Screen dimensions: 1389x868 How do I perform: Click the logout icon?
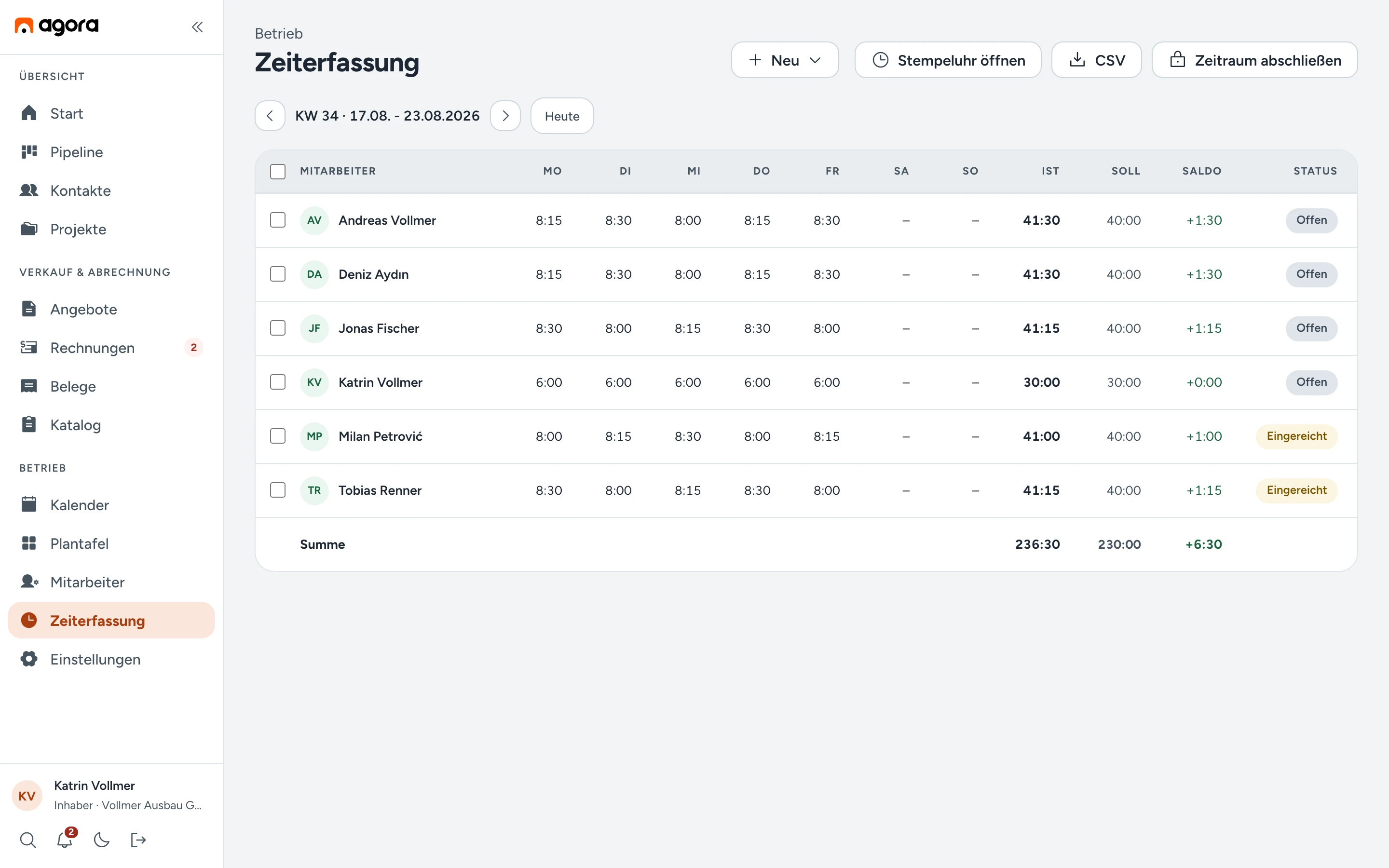(x=138, y=840)
